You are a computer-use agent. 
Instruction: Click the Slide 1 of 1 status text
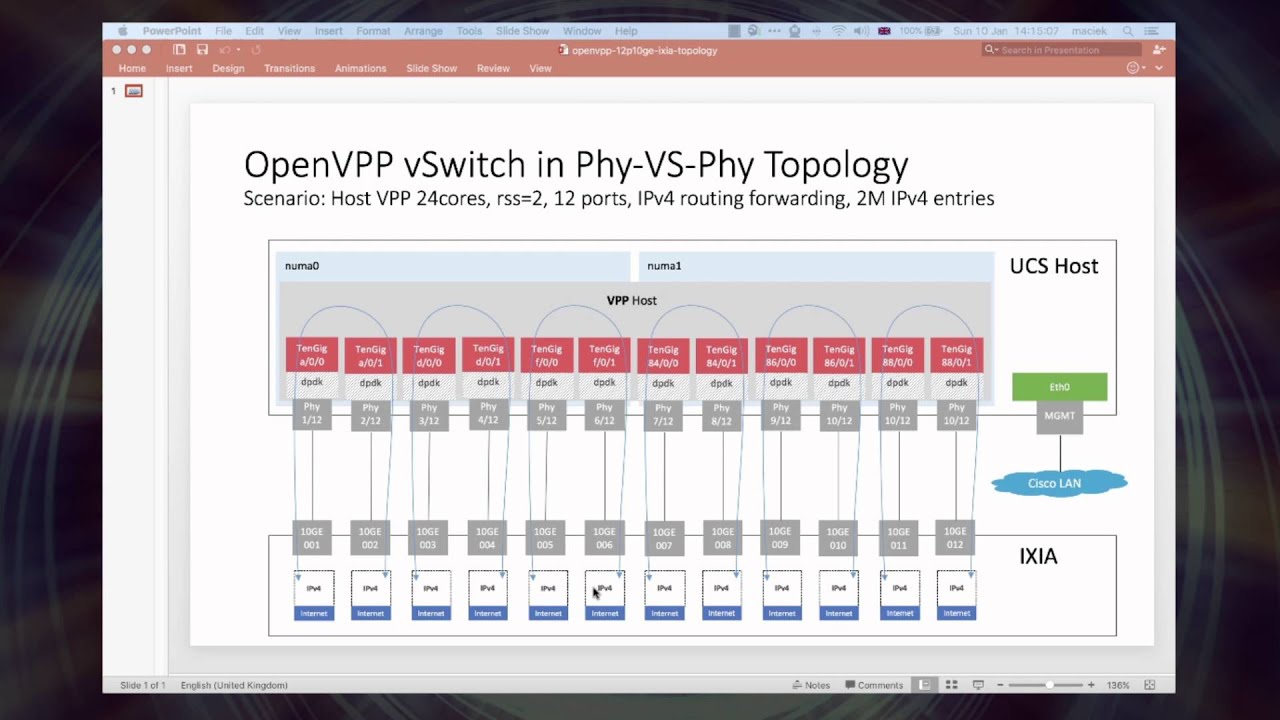pos(143,685)
